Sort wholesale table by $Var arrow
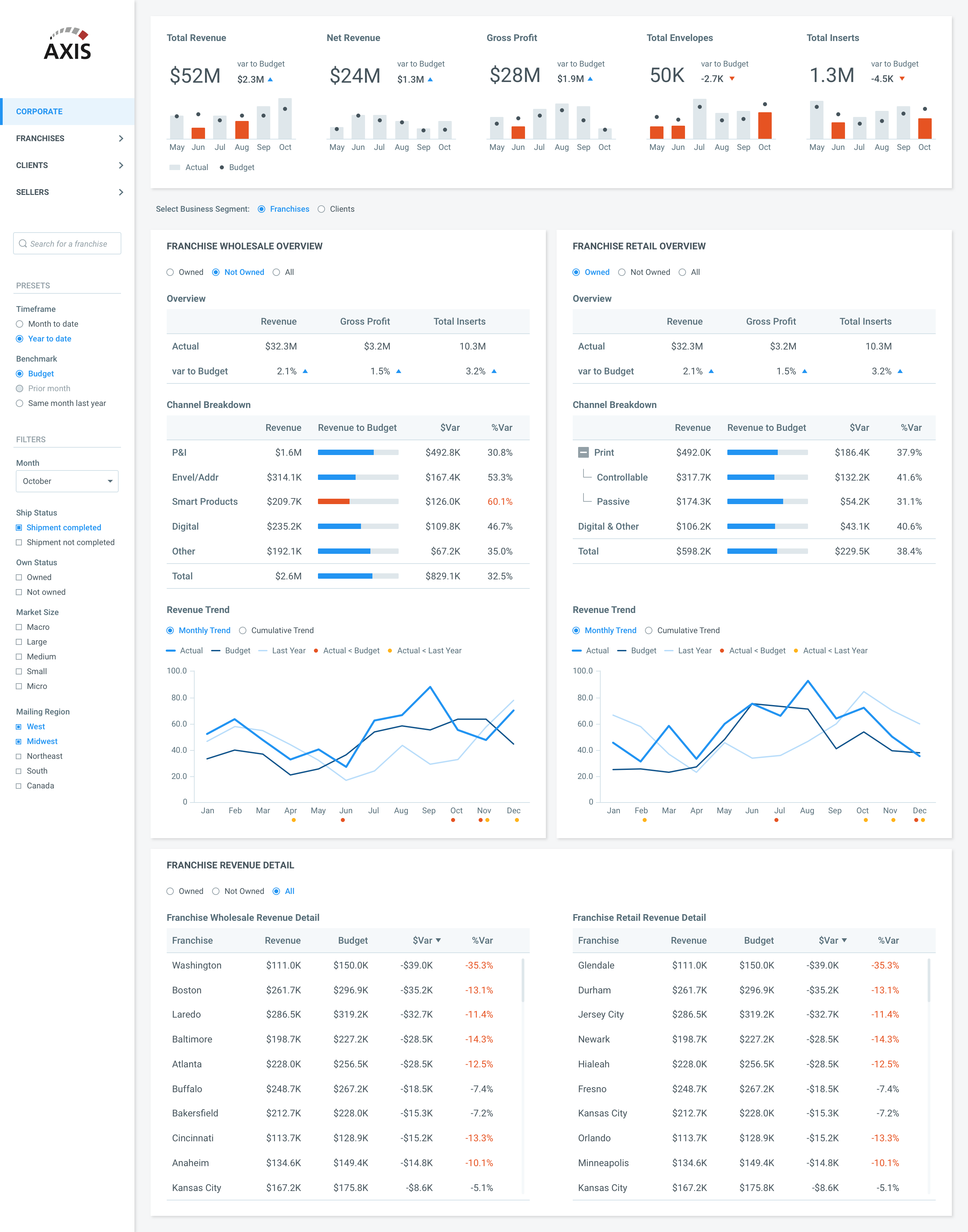 [x=438, y=940]
